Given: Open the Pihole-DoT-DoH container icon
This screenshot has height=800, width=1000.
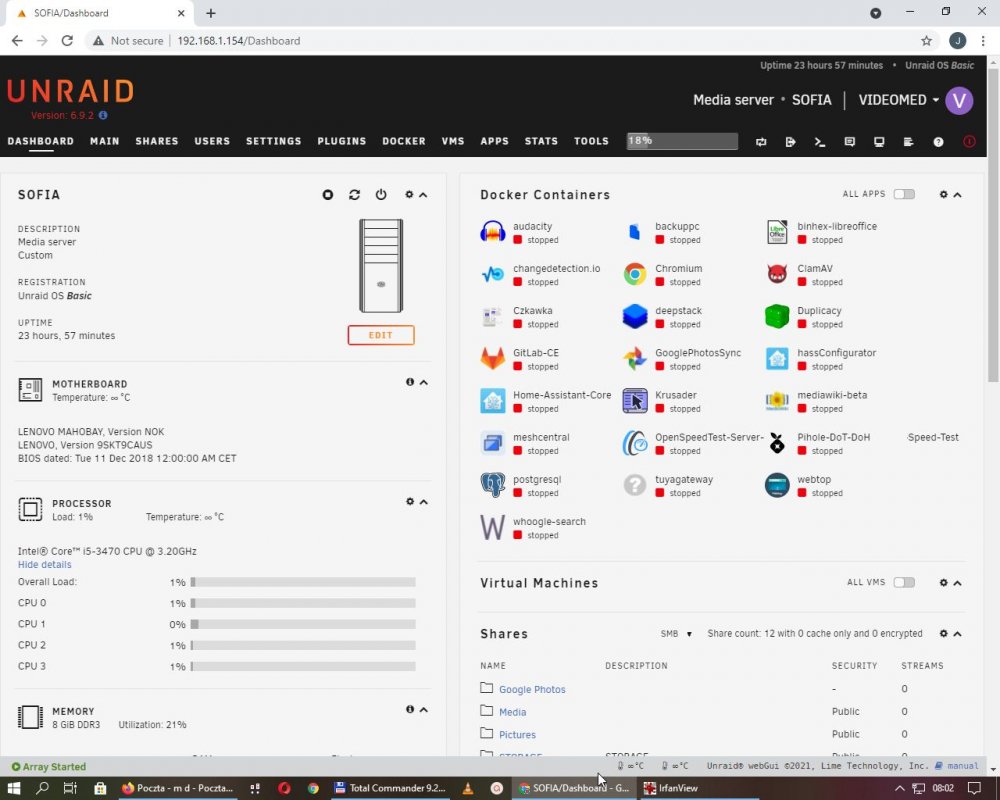Looking at the screenshot, I should tap(777, 443).
